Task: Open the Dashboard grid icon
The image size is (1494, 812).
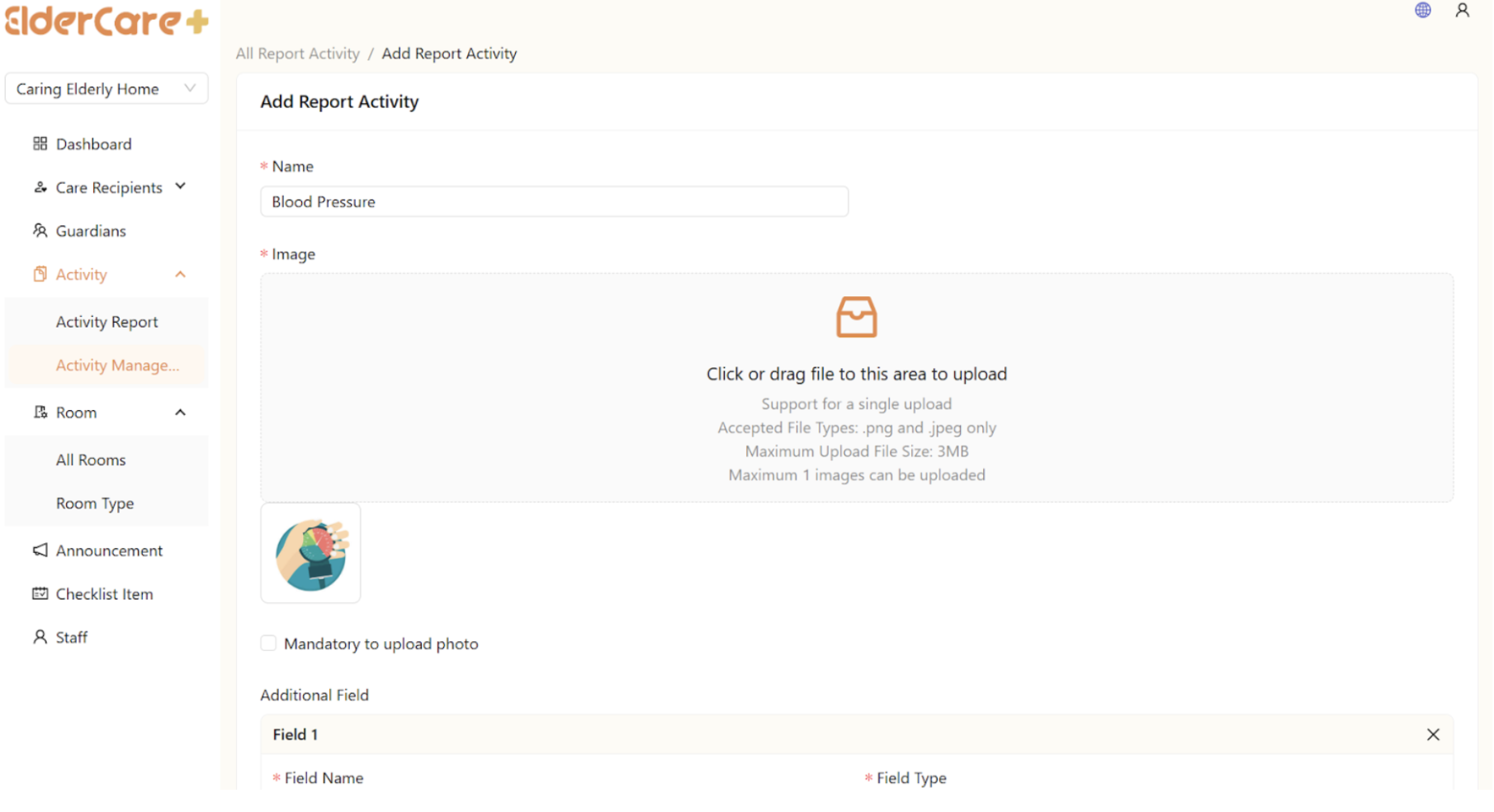Action: point(40,144)
